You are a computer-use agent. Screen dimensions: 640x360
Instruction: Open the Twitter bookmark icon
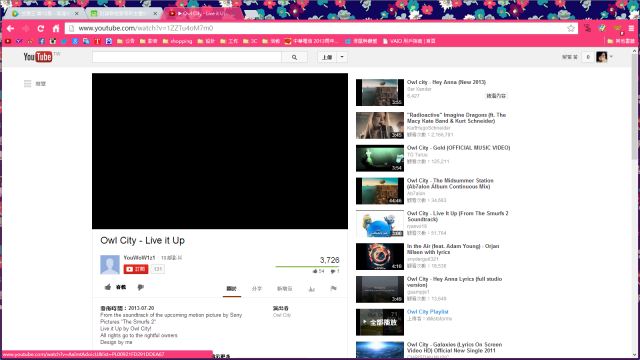click(64, 41)
